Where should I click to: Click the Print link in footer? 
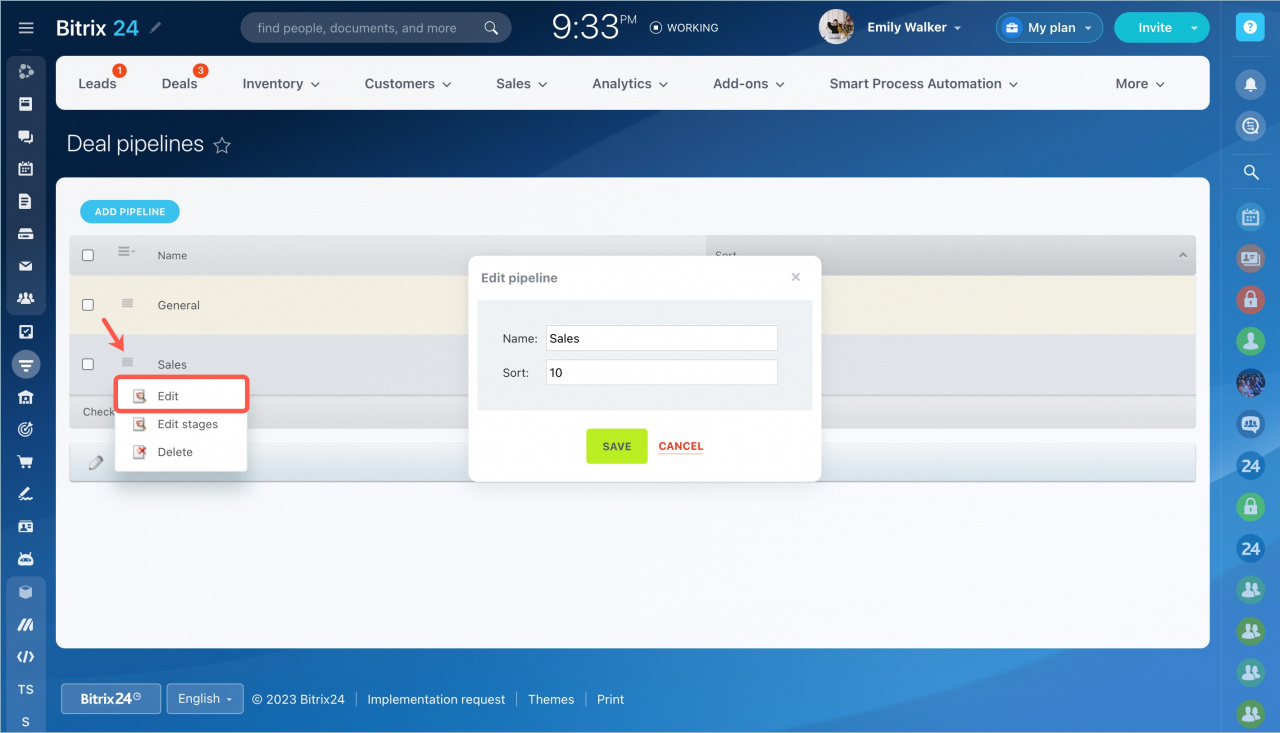(x=610, y=699)
